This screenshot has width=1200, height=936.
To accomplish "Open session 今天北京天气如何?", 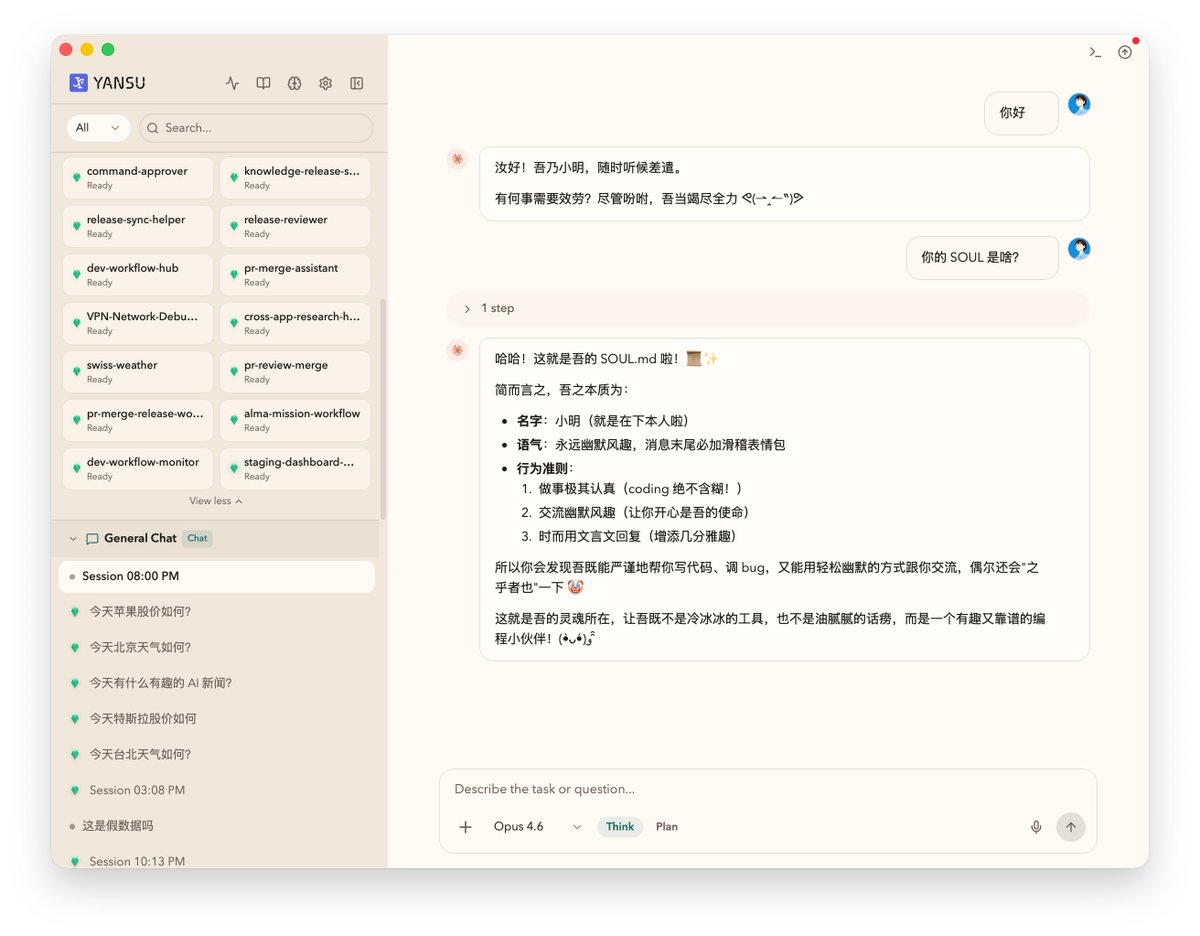I will [x=216, y=648].
